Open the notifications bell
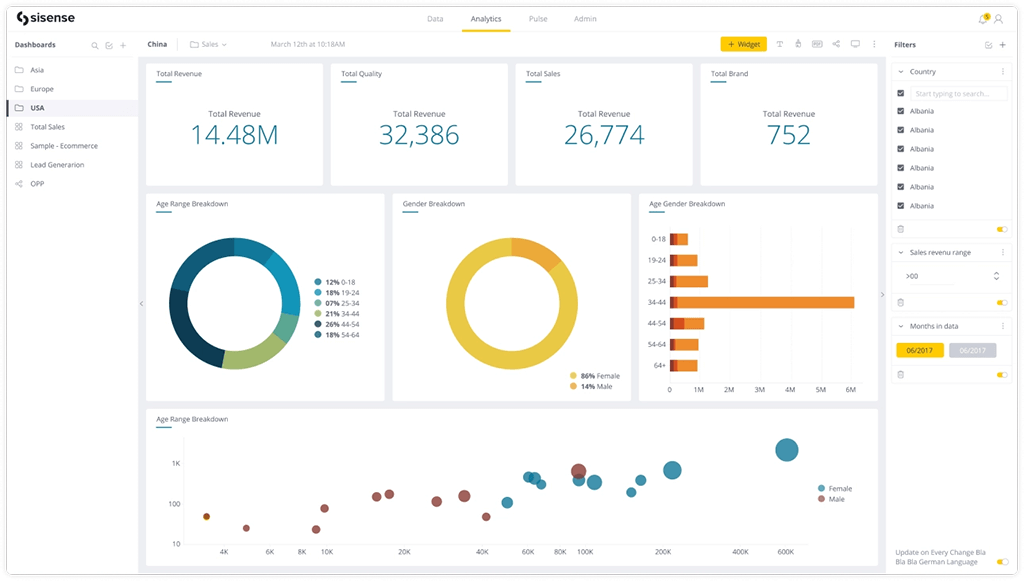 point(983,19)
